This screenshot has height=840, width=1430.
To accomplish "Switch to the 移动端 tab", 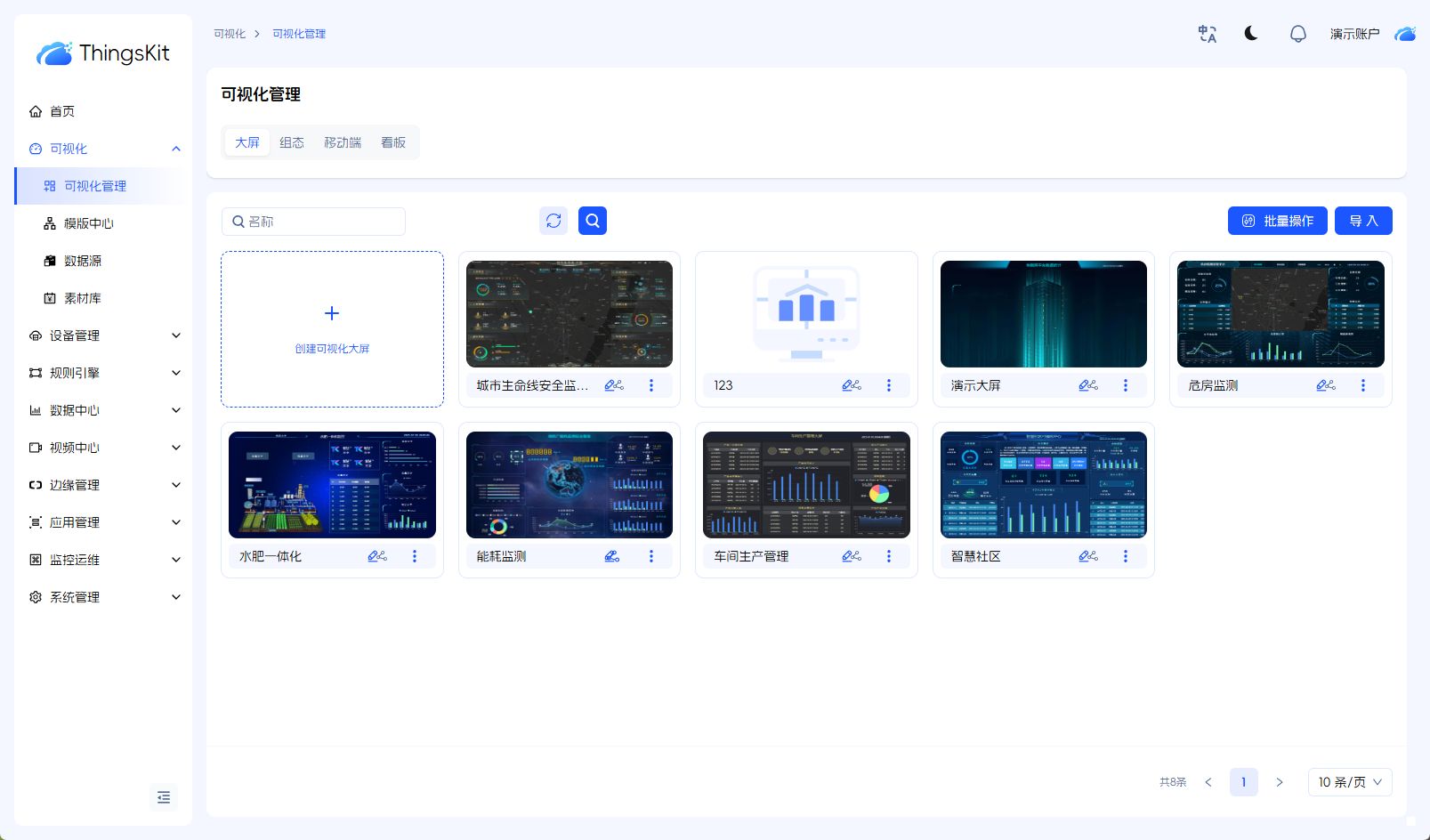I will tap(343, 142).
